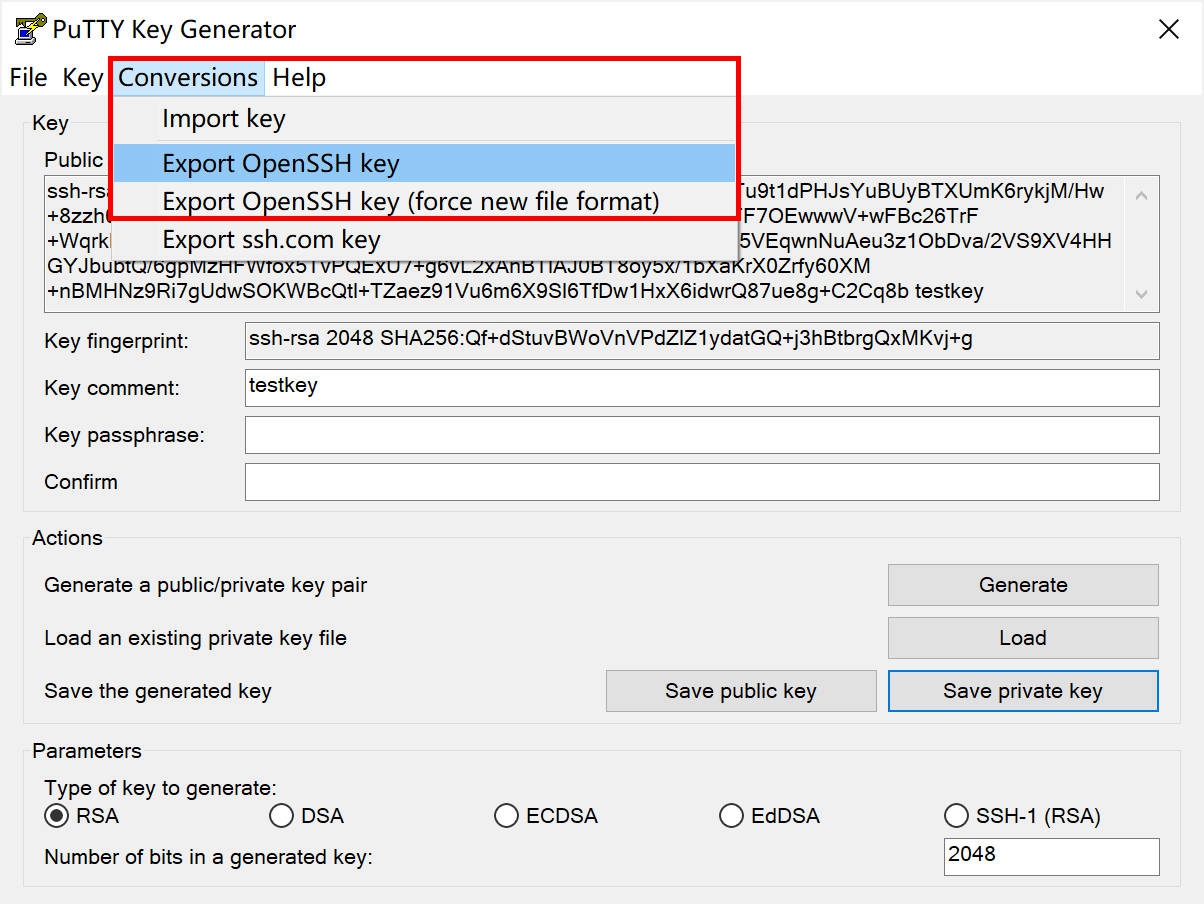The width and height of the screenshot is (1204, 904).
Task: Select the DSA key type
Action: 307,816
